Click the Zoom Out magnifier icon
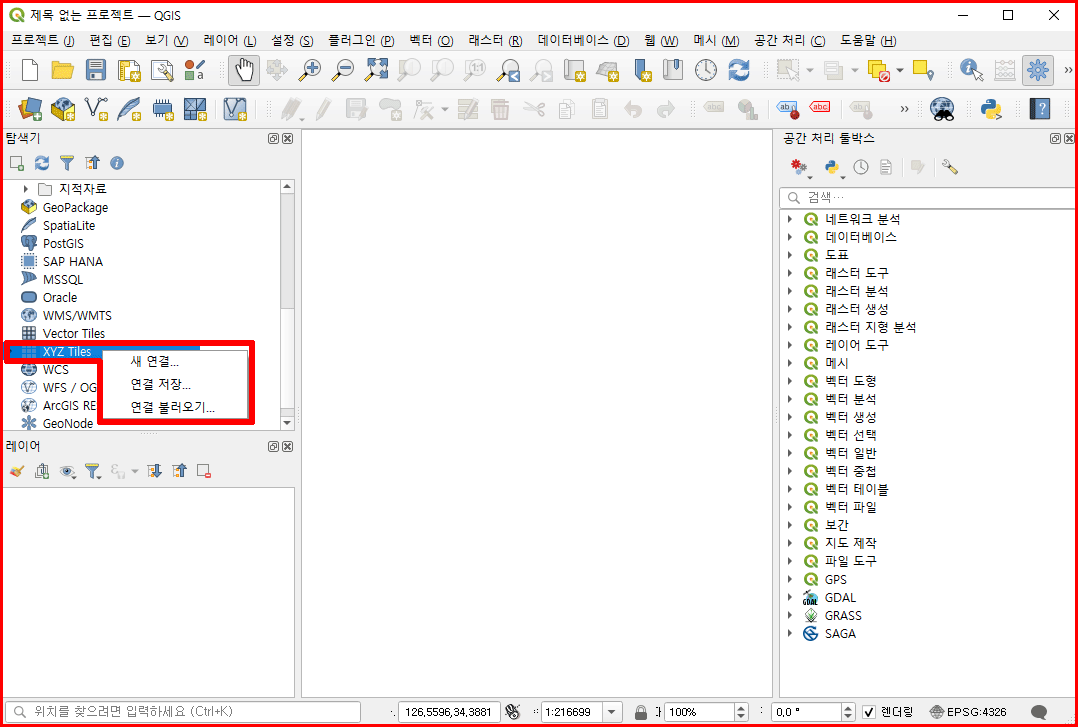Image resolution: width=1078 pixels, height=727 pixels. (x=343, y=69)
